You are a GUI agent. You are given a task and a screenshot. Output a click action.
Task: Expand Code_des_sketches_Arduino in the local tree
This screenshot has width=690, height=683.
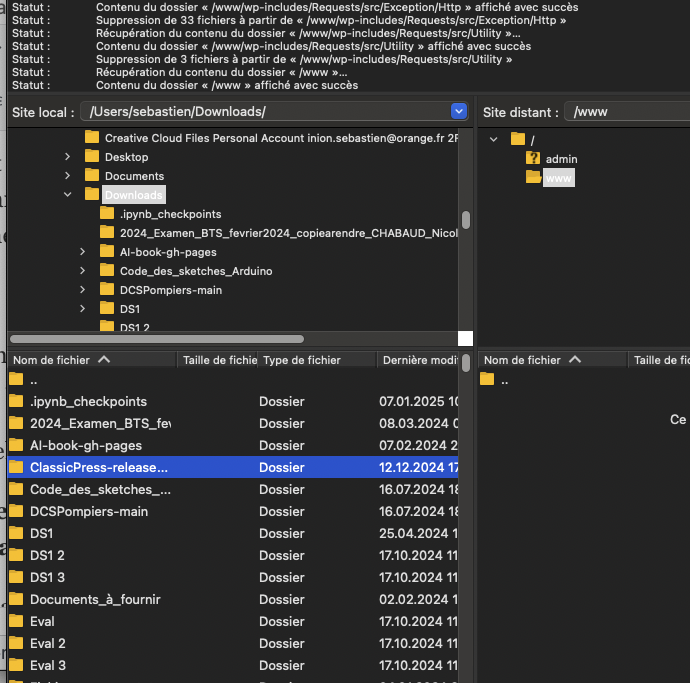coord(82,271)
